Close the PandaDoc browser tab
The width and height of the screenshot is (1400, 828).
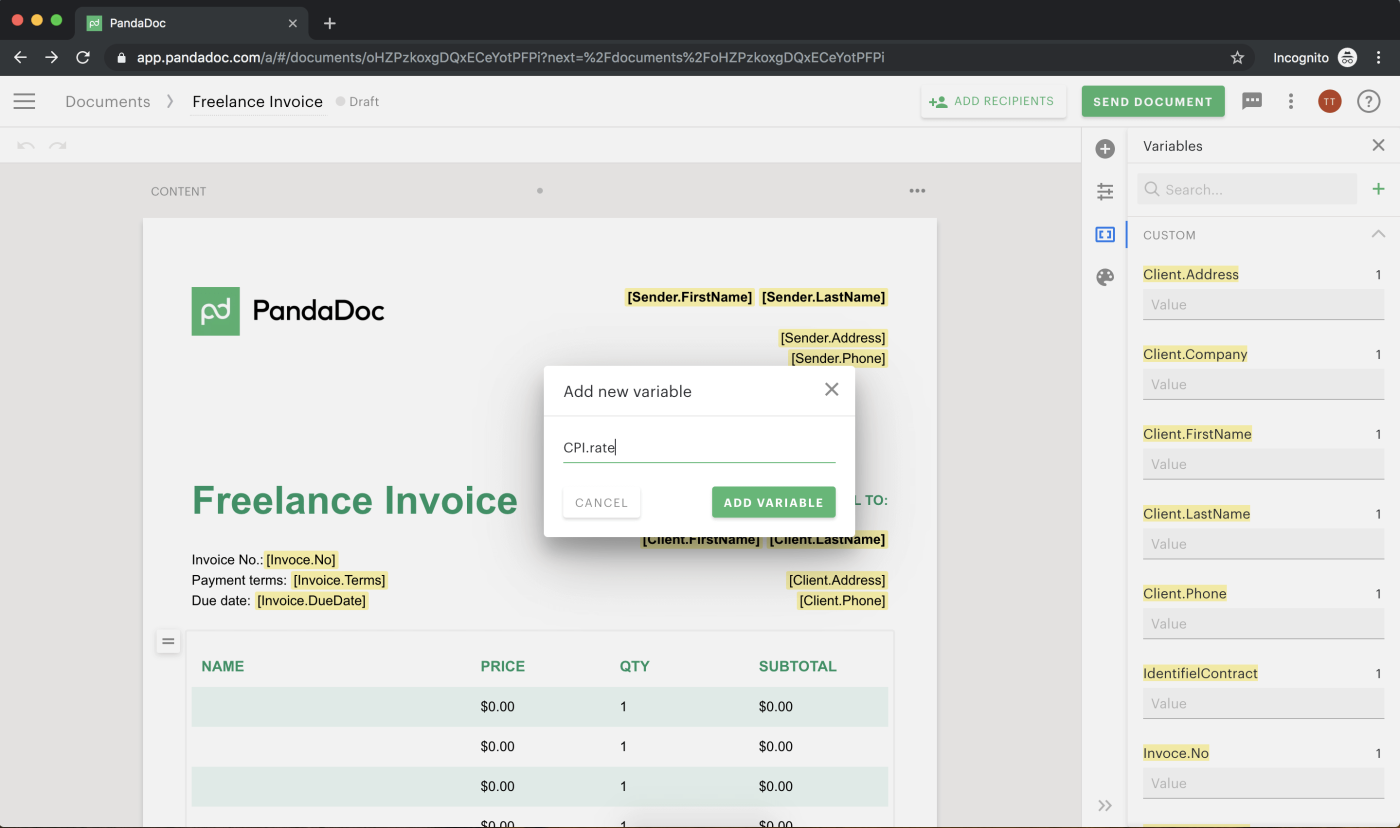pyautogui.click(x=293, y=22)
